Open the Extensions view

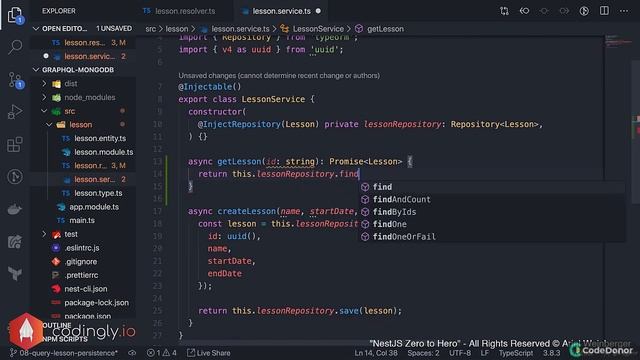coord(15,144)
